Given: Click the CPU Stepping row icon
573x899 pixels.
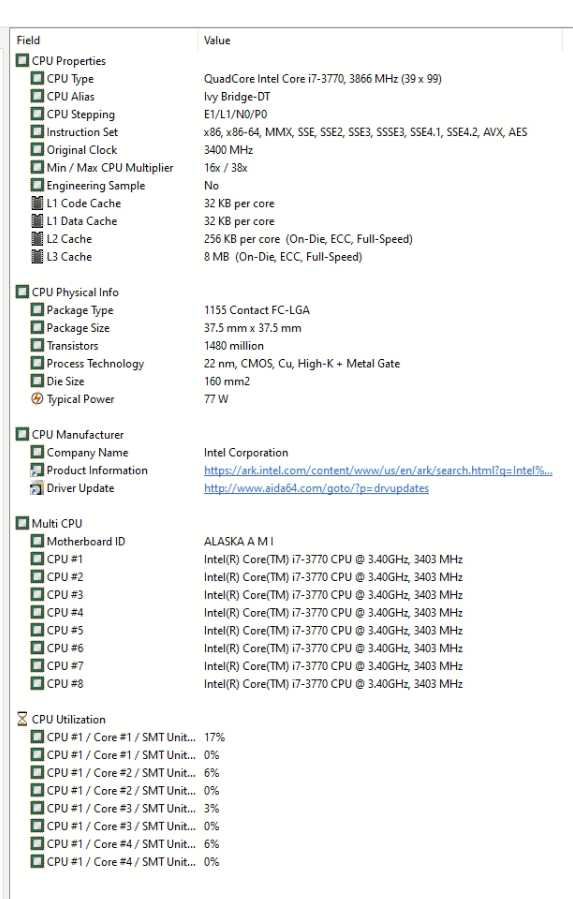Looking at the screenshot, I should (x=37, y=114).
